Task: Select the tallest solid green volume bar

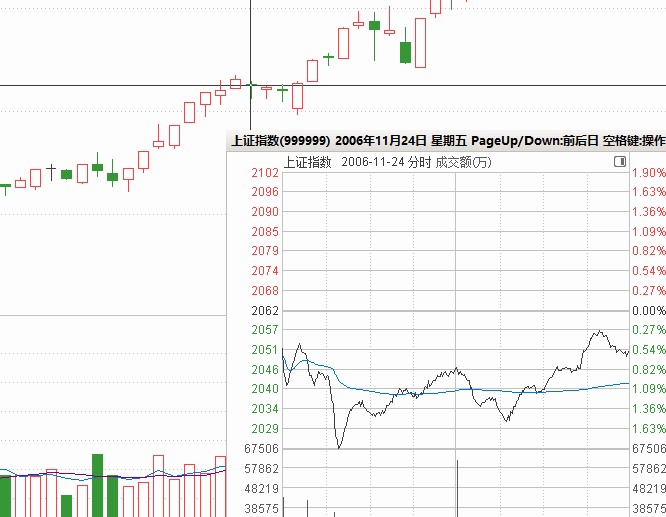Action: (x=98, y=484)
